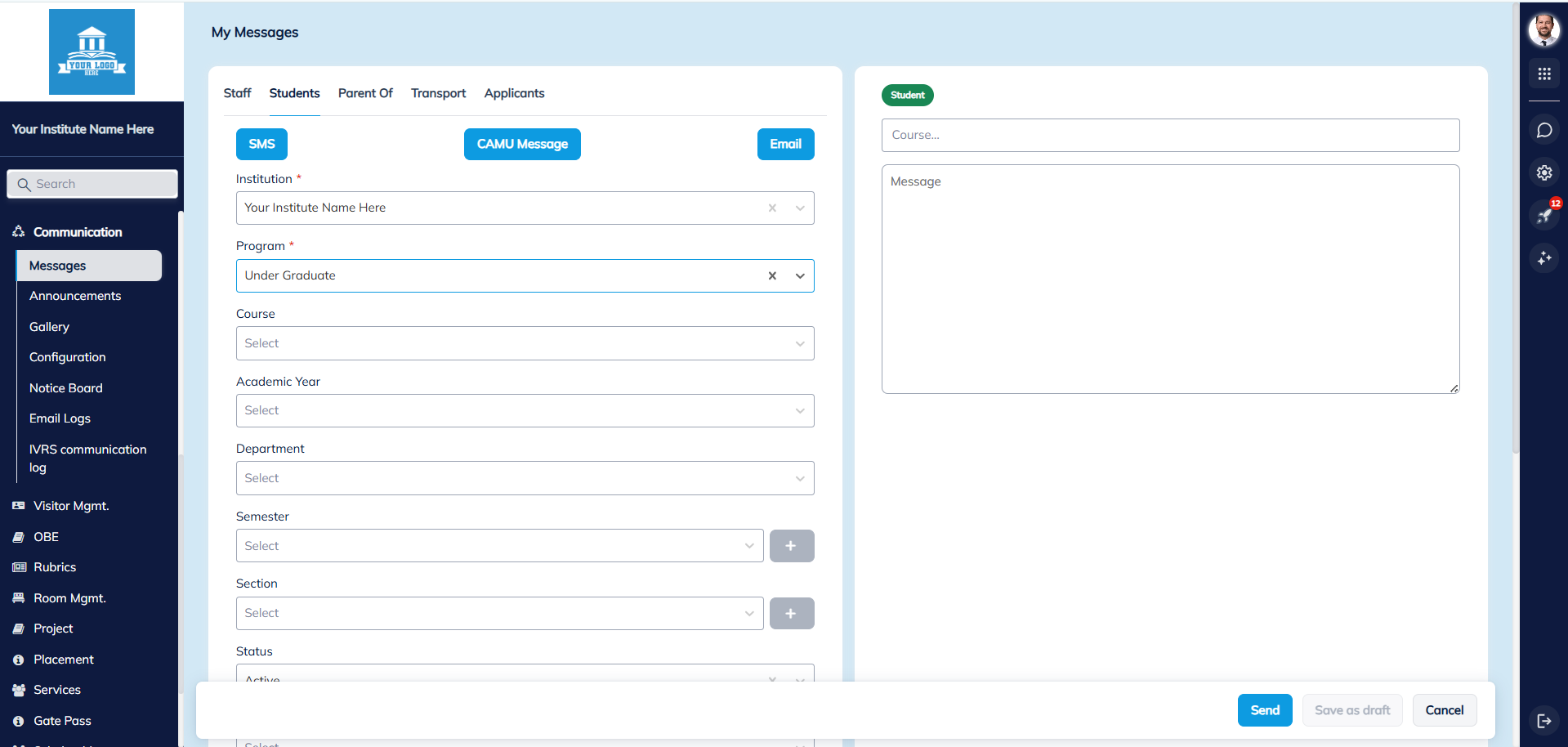1568x747 pixels.
Task: Click the sidebar Search field
Action: (x=92, y=184)
